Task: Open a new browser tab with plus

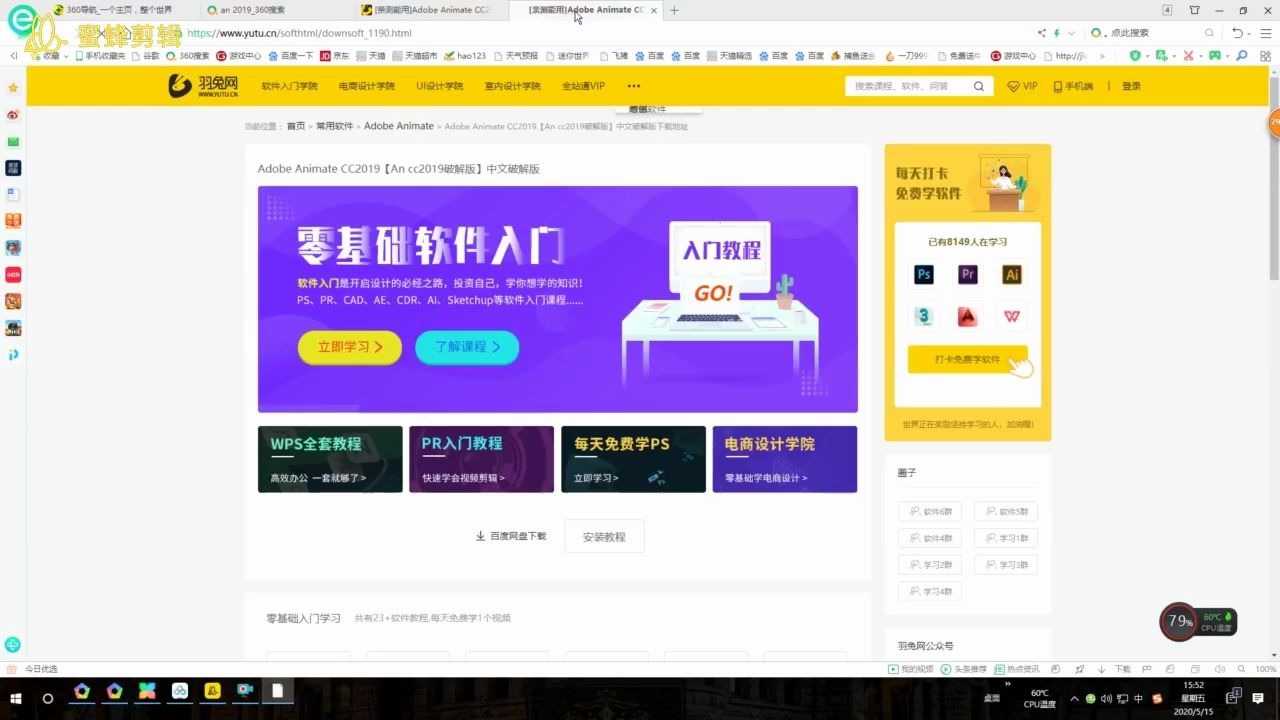Action: pos(674,10)
